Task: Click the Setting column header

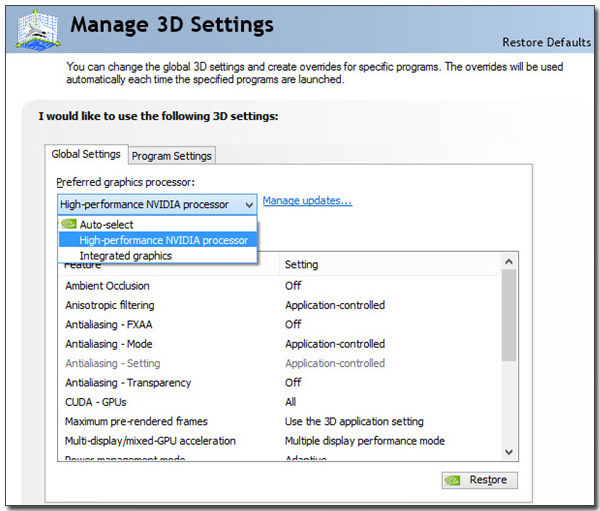Action: pyautogui.click(x=390, y=264)
